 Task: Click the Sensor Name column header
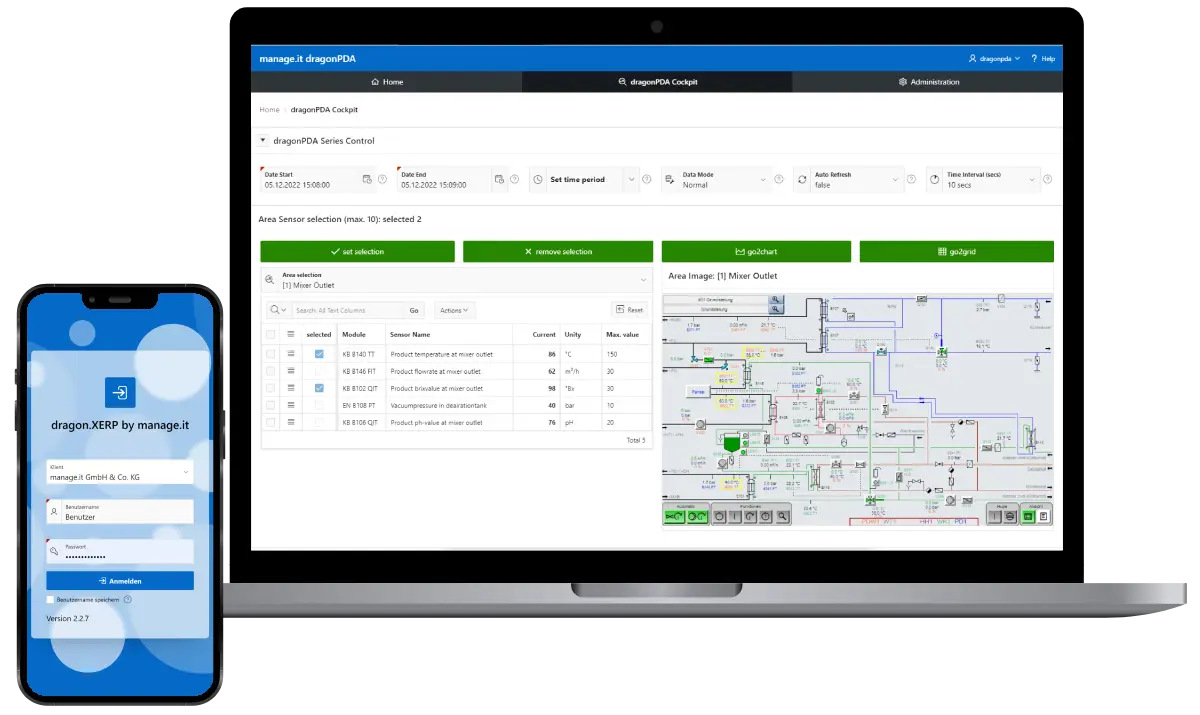point(410,335)
